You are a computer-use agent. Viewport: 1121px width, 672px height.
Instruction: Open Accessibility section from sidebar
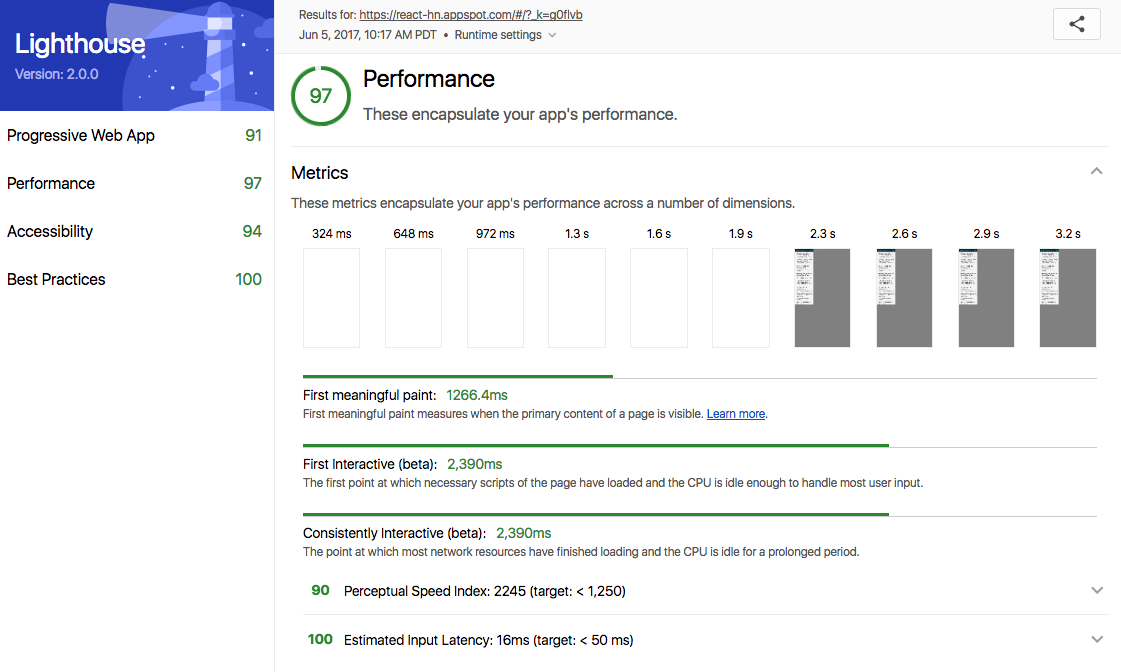point(50,231)
